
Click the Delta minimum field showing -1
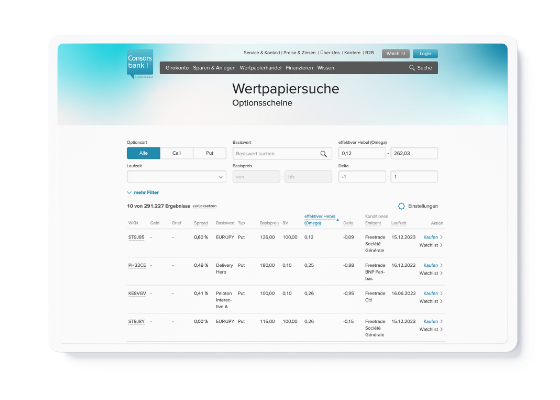click(362, 177)
